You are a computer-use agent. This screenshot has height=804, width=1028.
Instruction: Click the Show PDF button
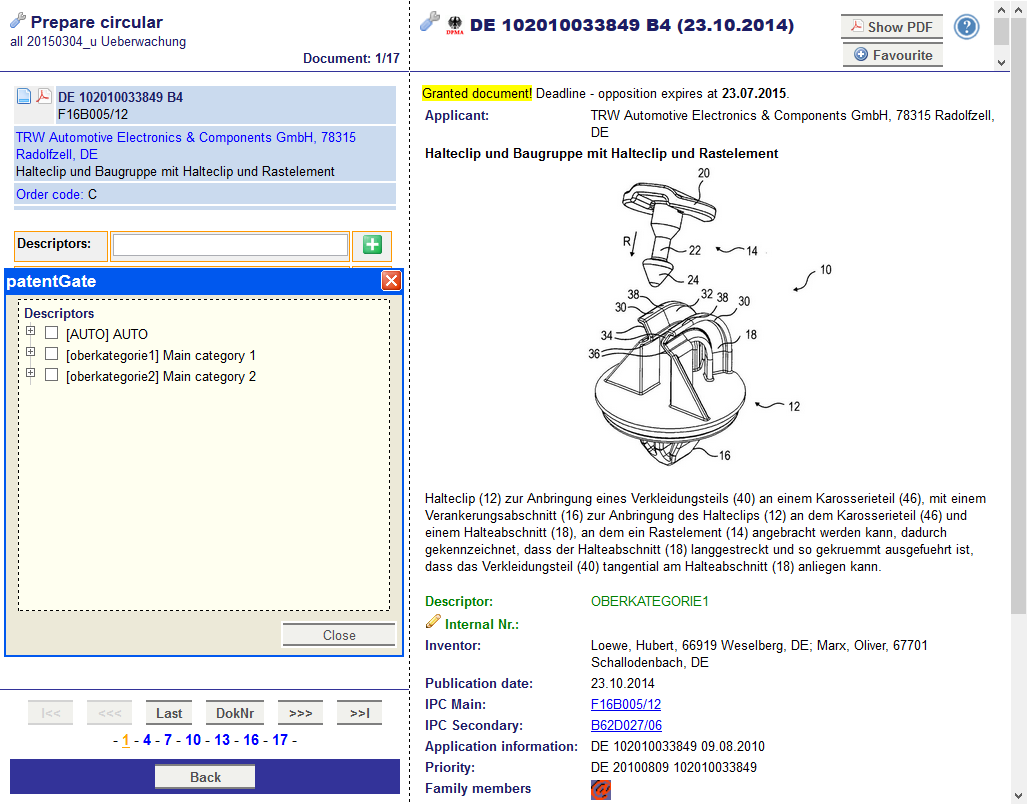[x=892, y=27]
